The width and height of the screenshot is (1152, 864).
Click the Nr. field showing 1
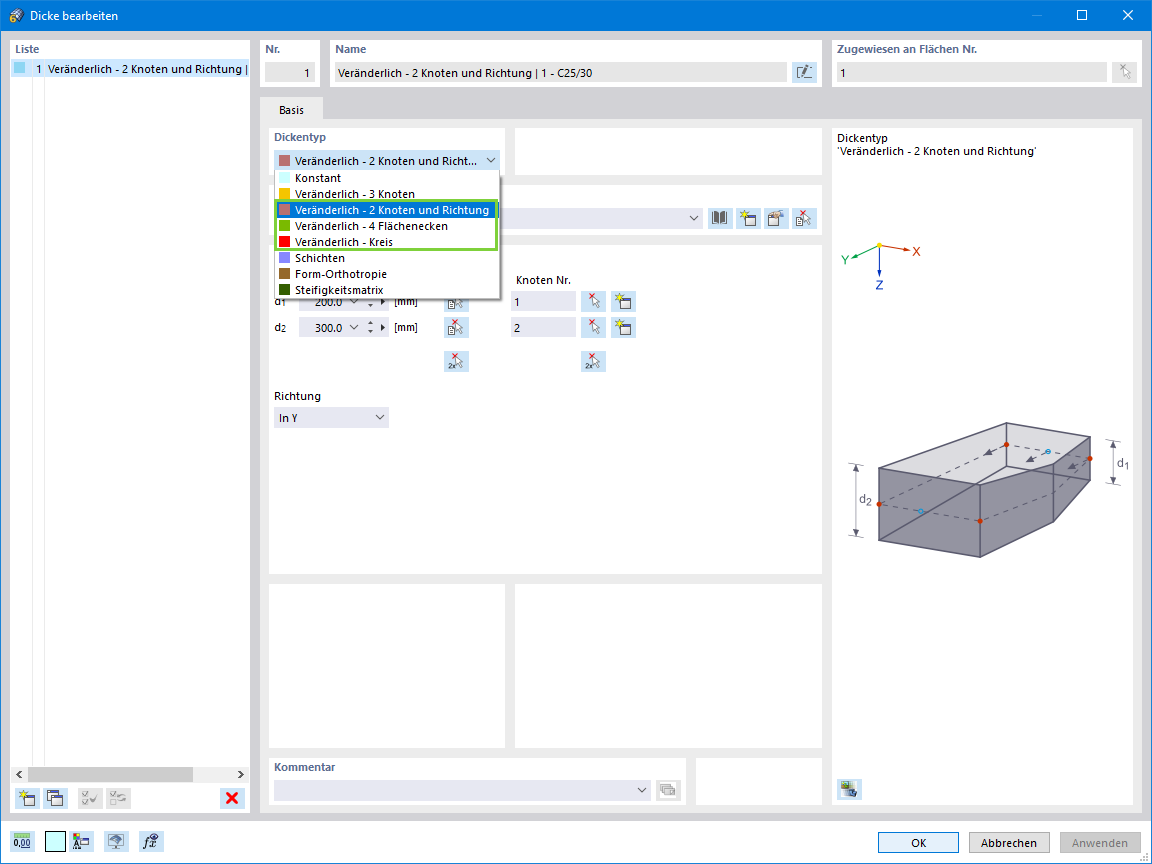pyautogui.click(x=290, y=73)
